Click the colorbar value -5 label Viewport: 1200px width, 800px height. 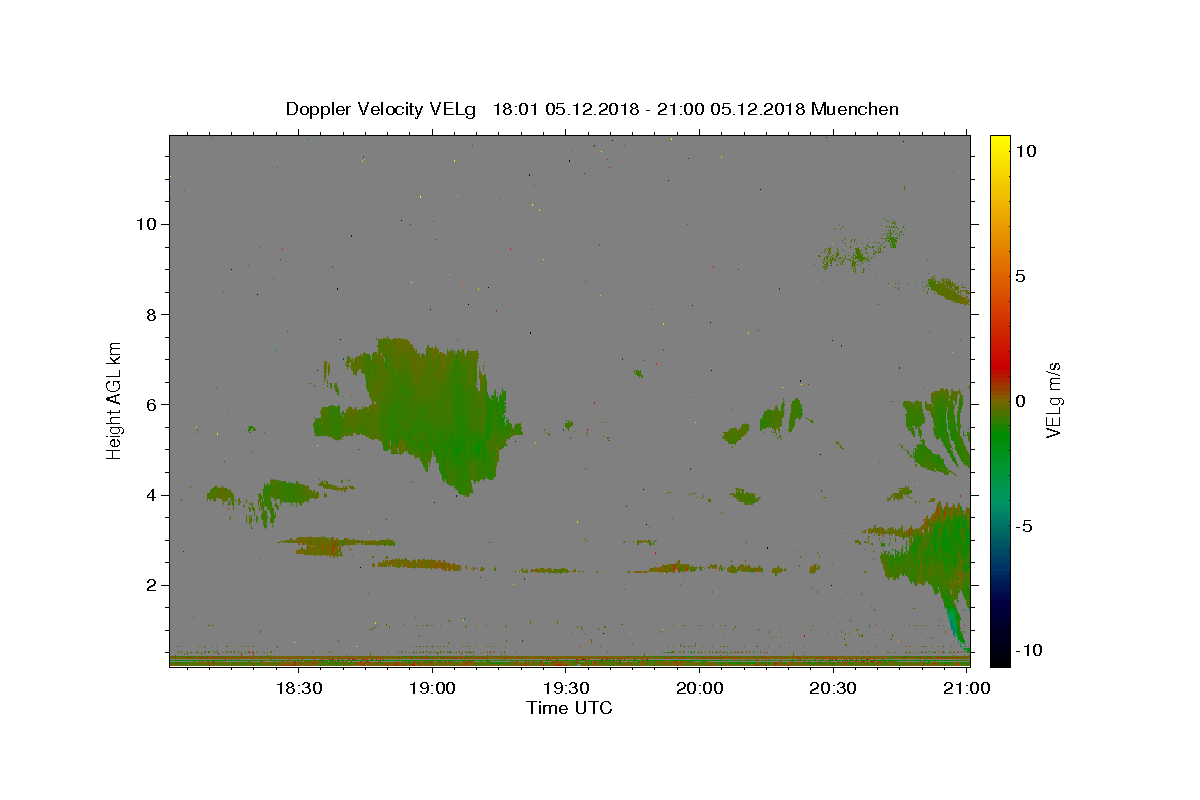point(1023,526)
